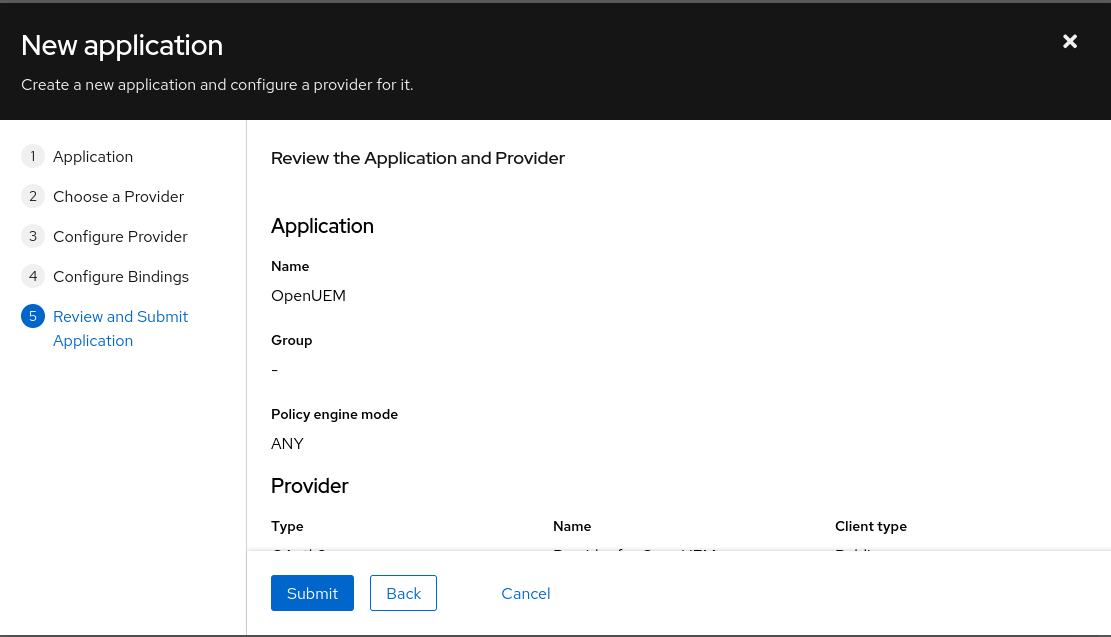The image size is (1111, 637).
Task: Open the Choose a Provider step
Action: pyautogui.click(x=118, y=197)
